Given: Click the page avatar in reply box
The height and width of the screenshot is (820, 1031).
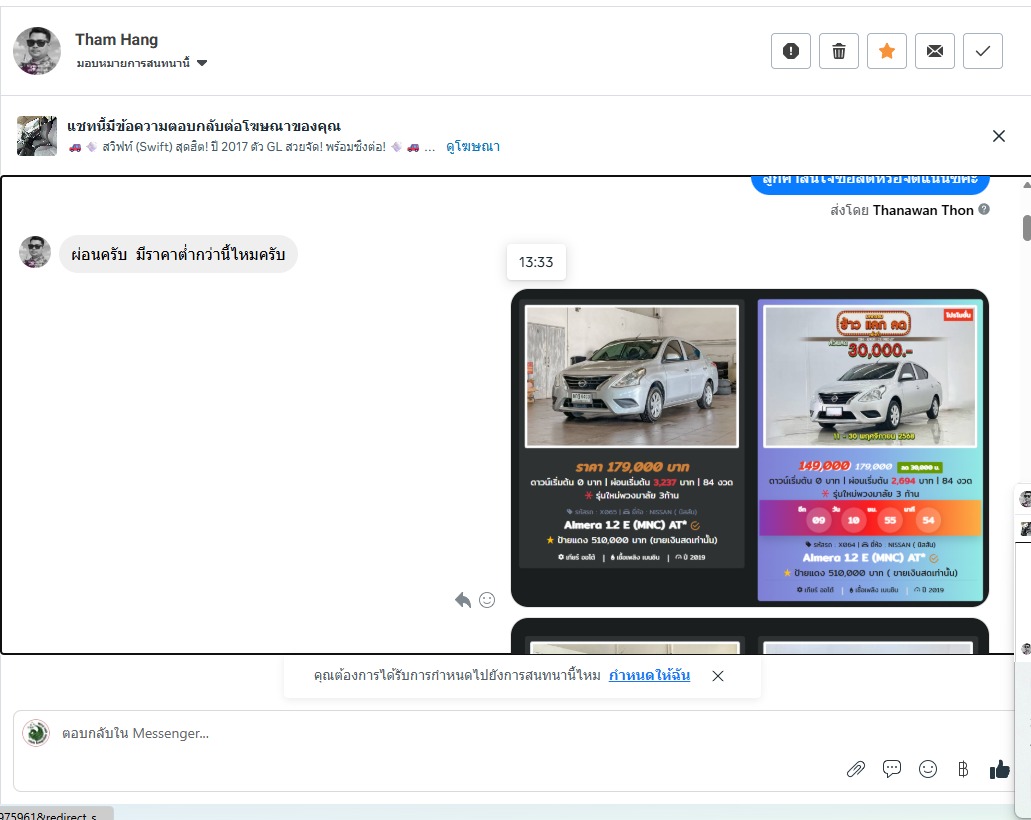Looking at the screenshot, I should (x=36, y=733).
